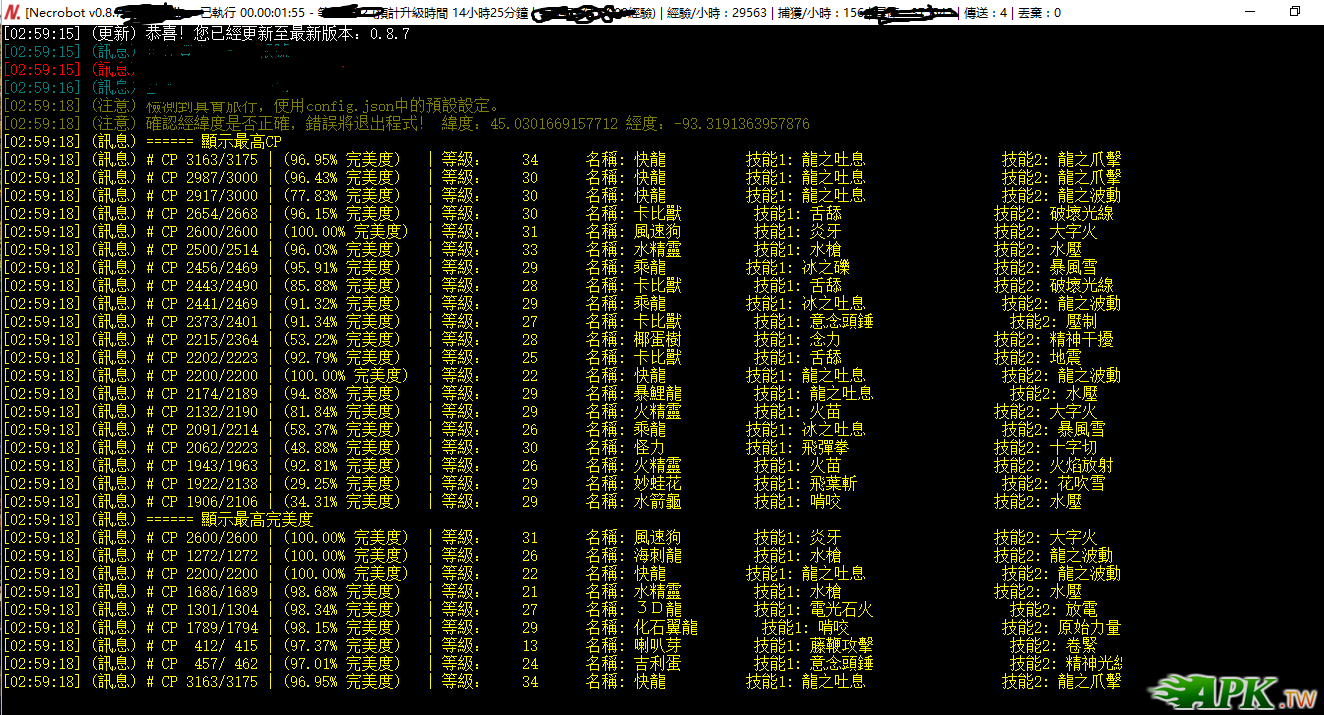Click the CP 2917/3000 value

pyautogui.click(x=209, y=195)
